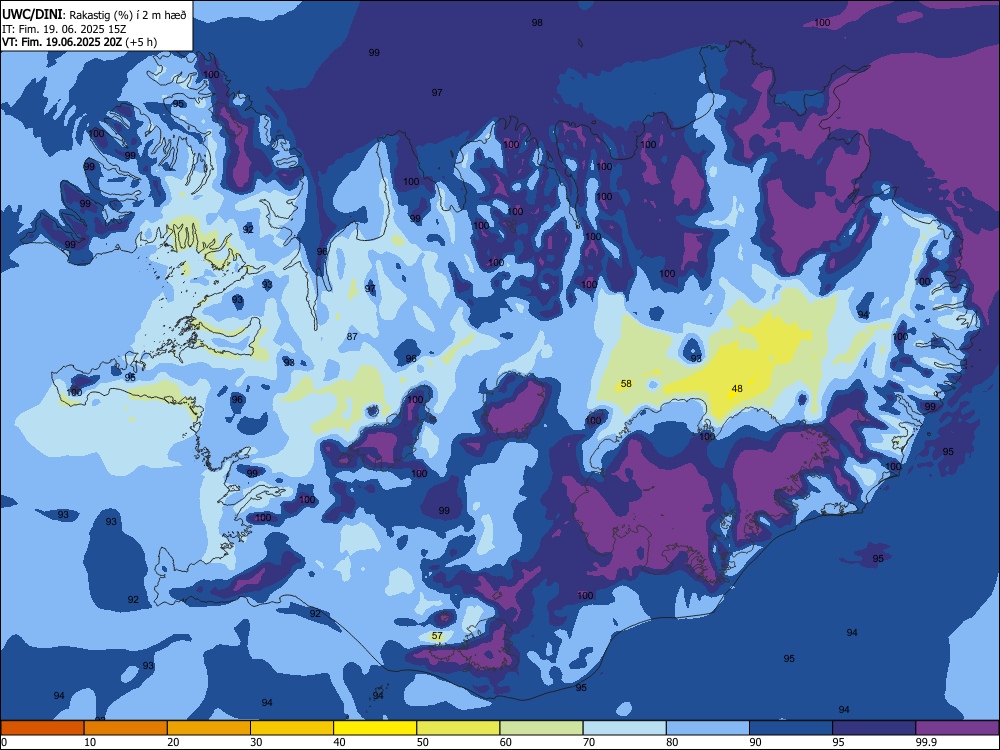Choose the purple above-99.9 legend swatch

tap(957, 728)
